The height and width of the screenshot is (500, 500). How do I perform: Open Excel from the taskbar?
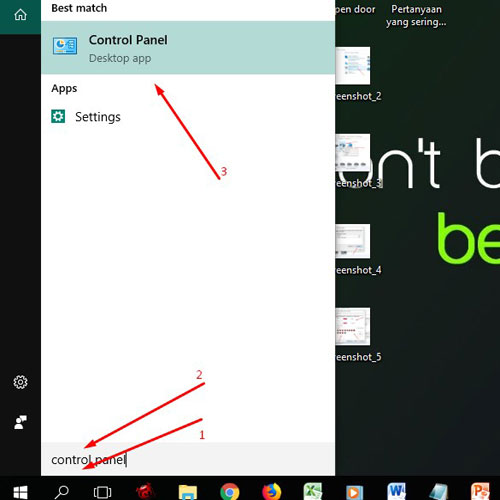313,492
